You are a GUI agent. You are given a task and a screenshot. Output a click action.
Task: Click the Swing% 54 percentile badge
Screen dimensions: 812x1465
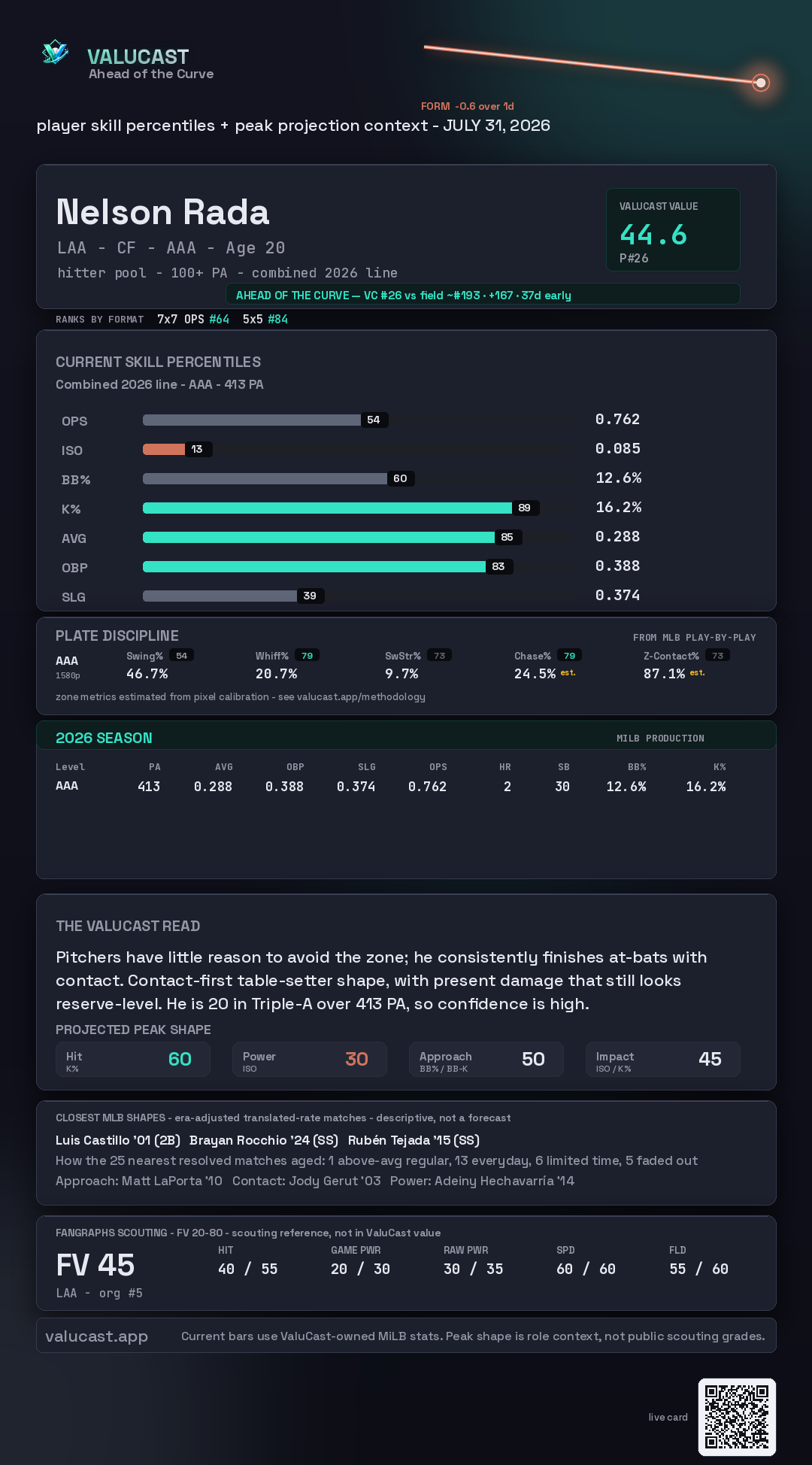(x=181, y=656)
